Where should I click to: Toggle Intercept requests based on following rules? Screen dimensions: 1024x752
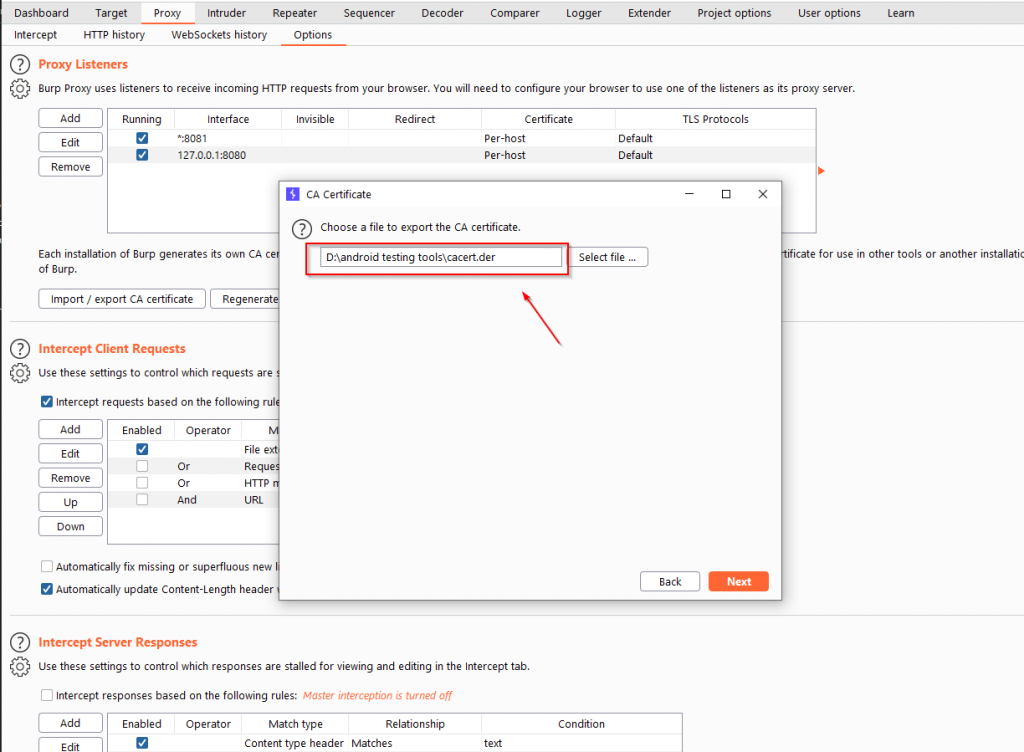tap(46, 401)
